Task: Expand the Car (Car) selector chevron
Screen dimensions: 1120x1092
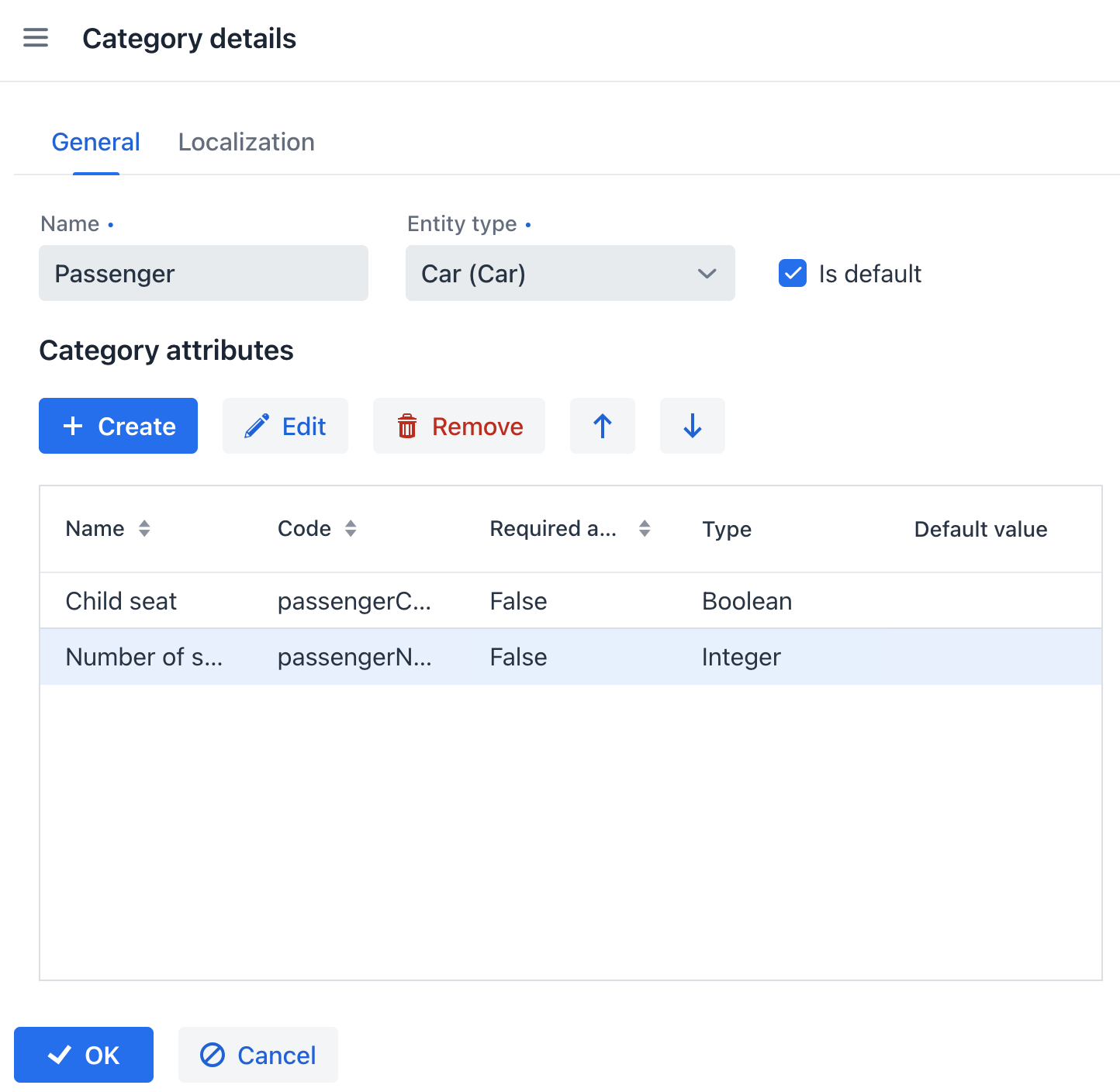Action: (707, 273)
